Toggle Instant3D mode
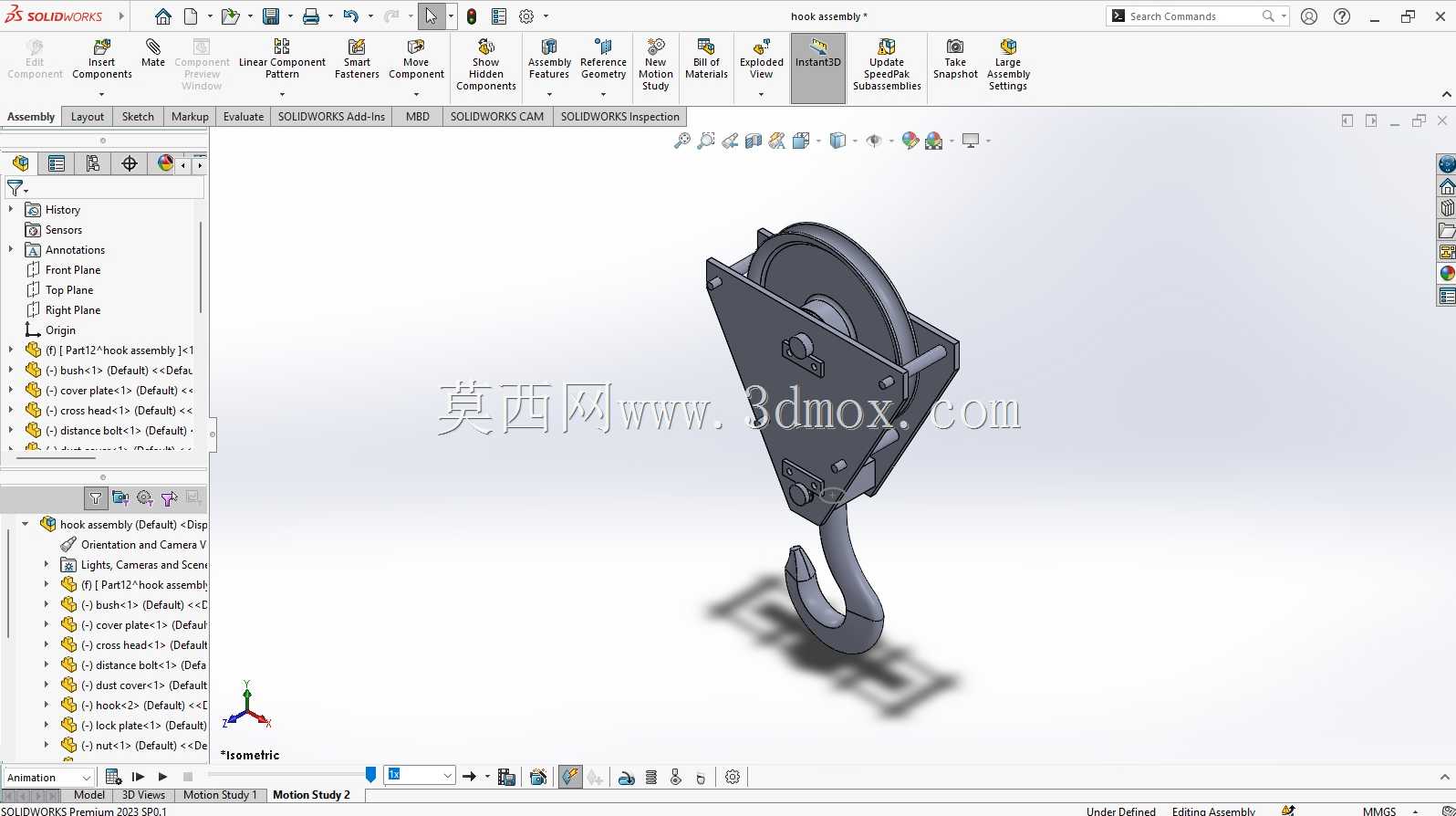 pos(818,68)
